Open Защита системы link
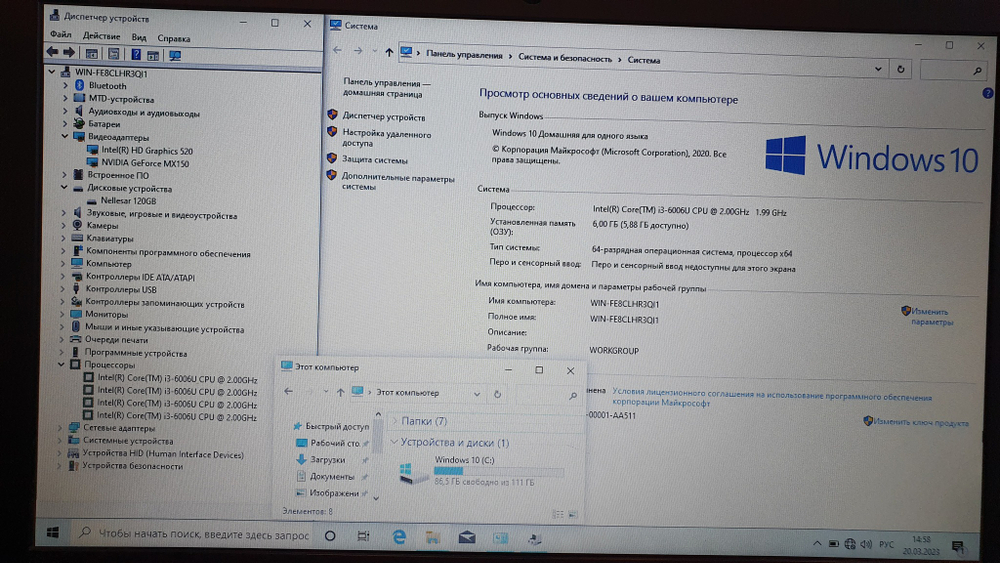 coord(374,159)
